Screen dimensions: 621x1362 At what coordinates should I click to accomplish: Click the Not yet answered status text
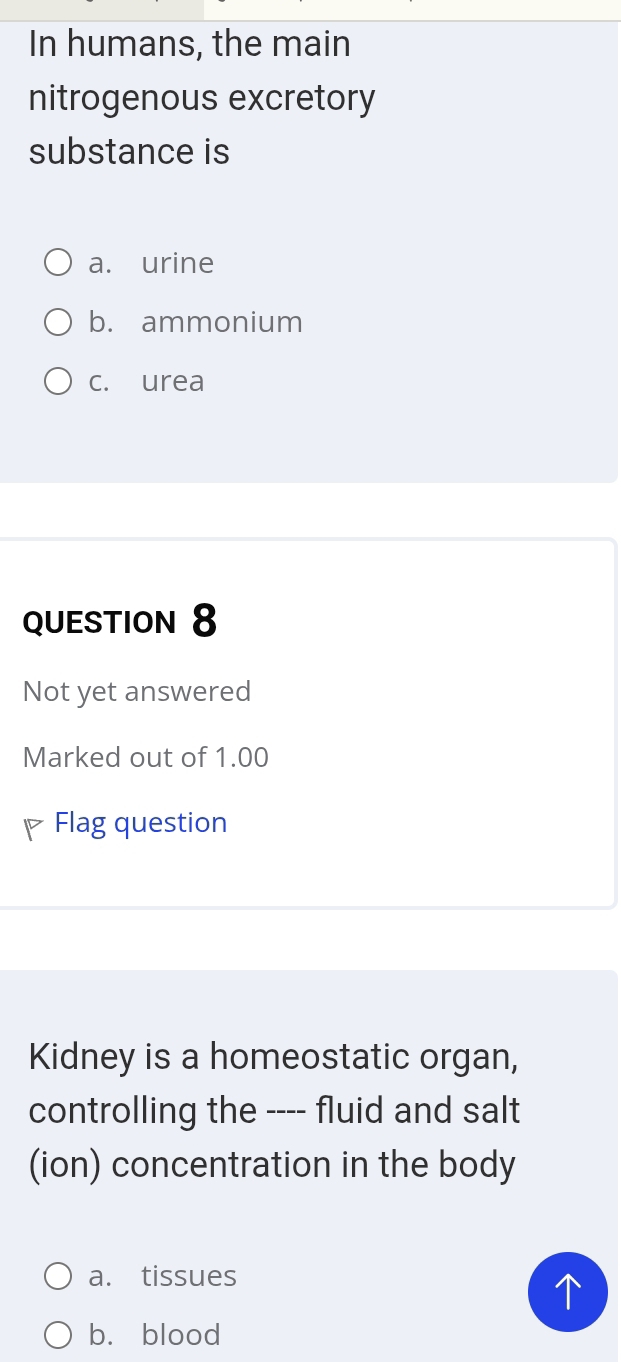point(137,692)
